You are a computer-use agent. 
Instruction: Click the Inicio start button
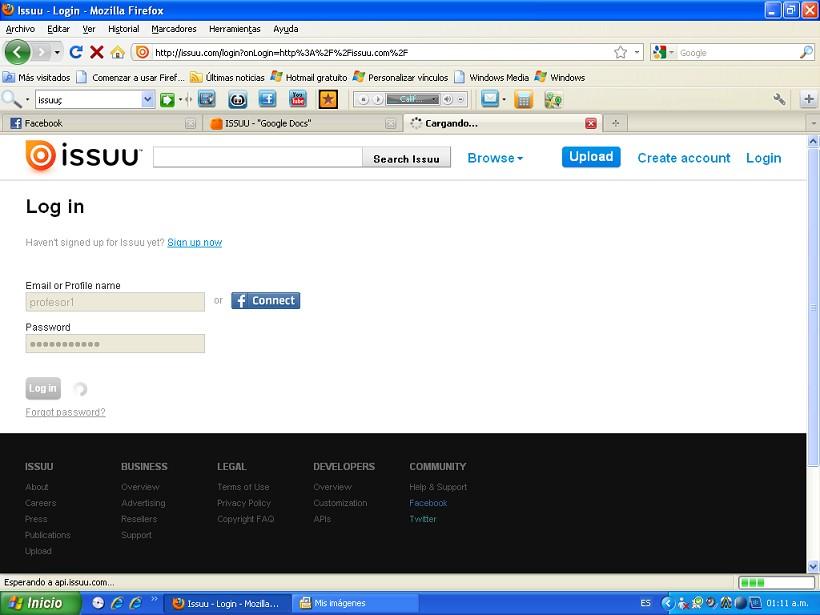point(40,603)
